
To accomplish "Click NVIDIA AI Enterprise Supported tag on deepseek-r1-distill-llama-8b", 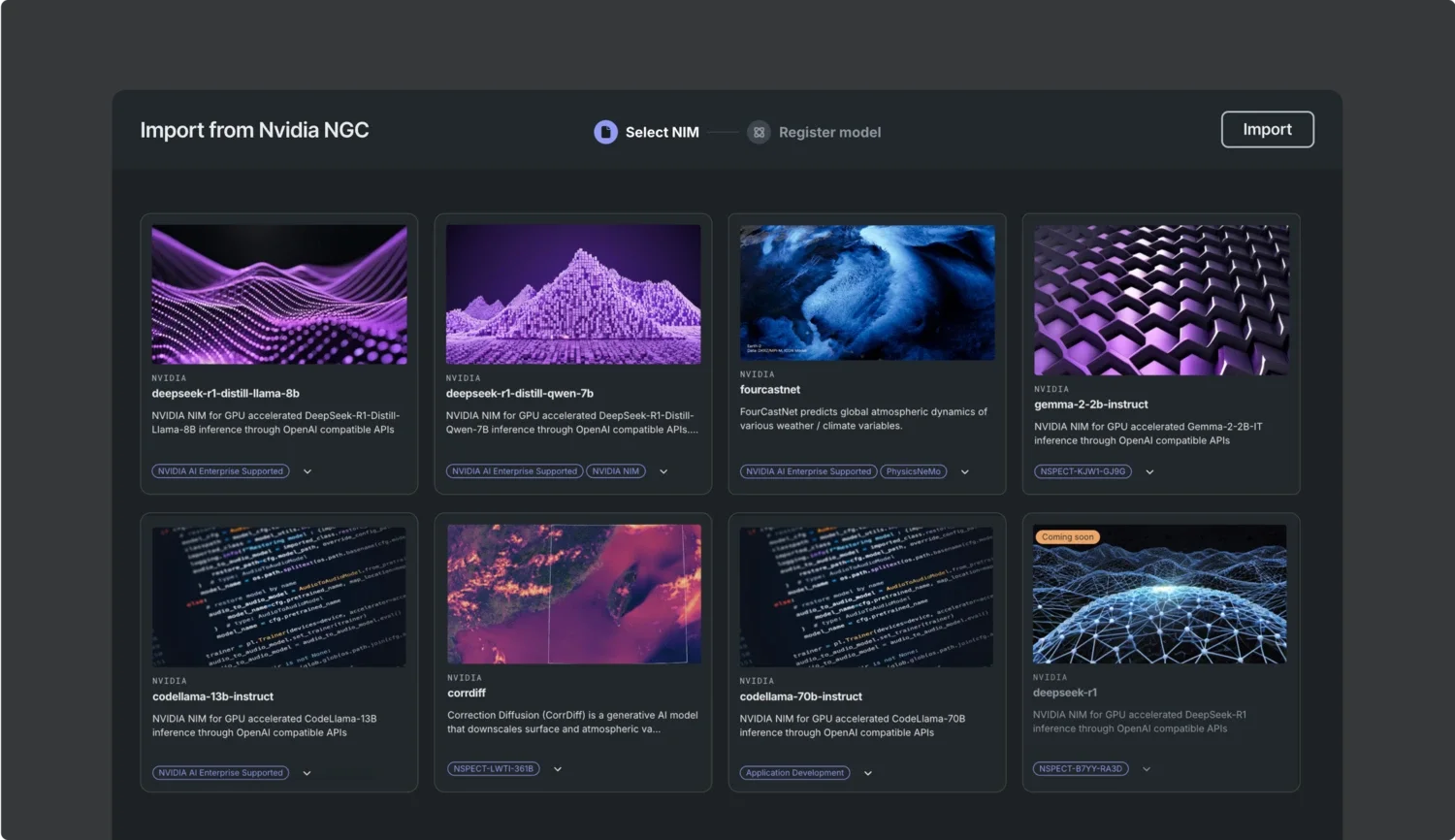I will tap(220, 471).
